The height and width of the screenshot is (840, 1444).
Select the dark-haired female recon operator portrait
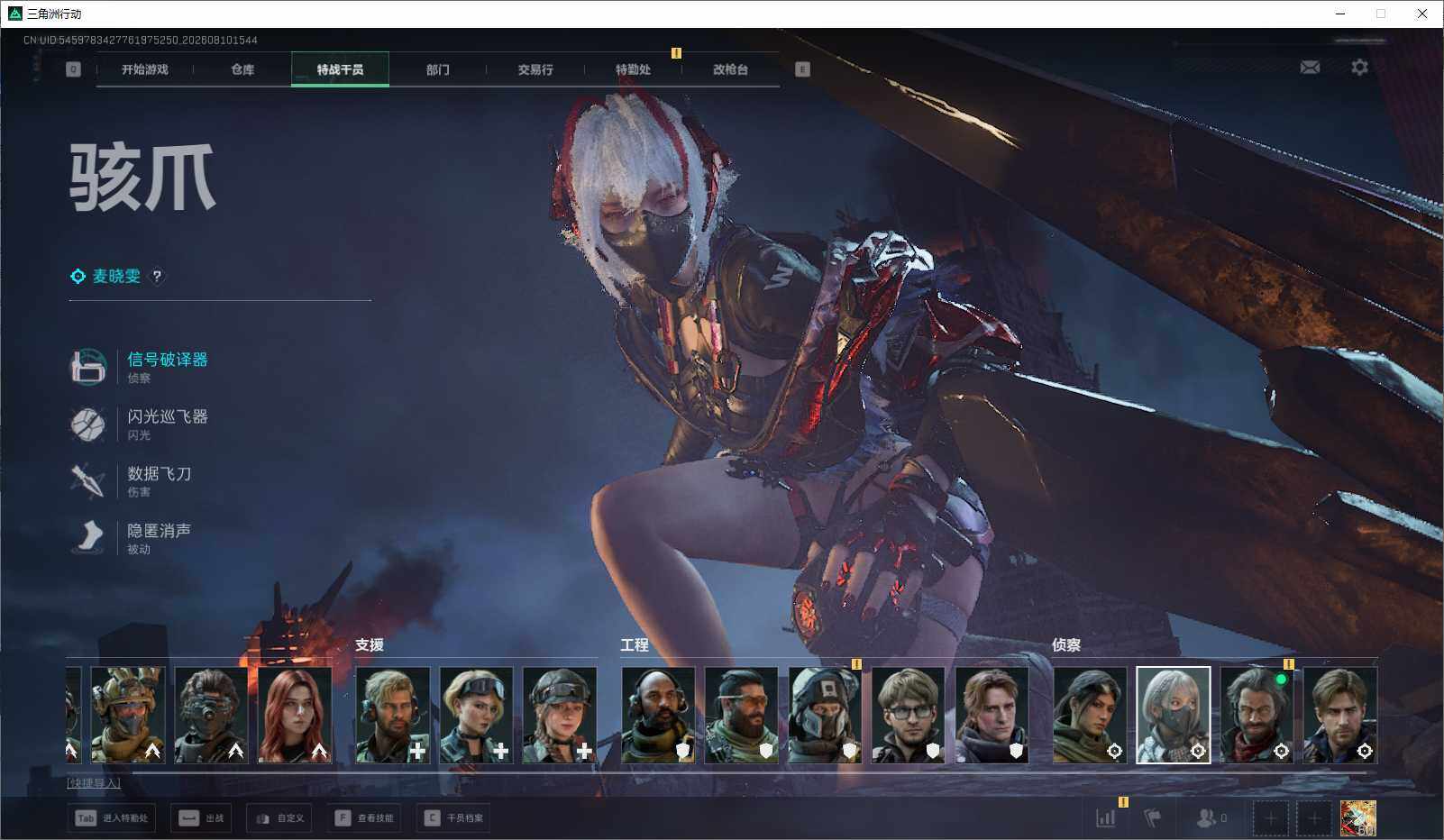coord(1090,716)
